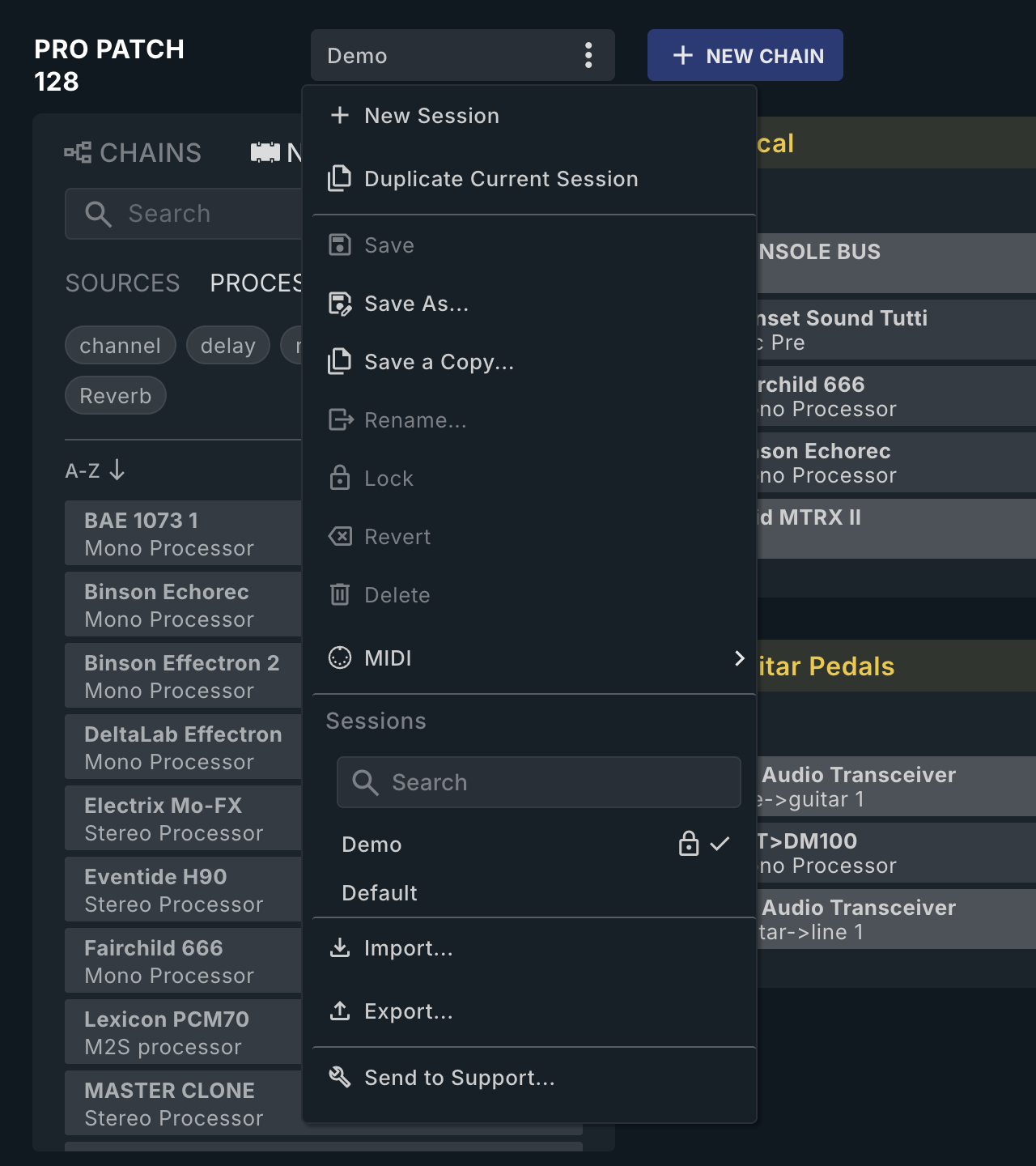Click the MIDI connector icon
The width and height of the screenshot is (1036, 1166).
[340, 657]
